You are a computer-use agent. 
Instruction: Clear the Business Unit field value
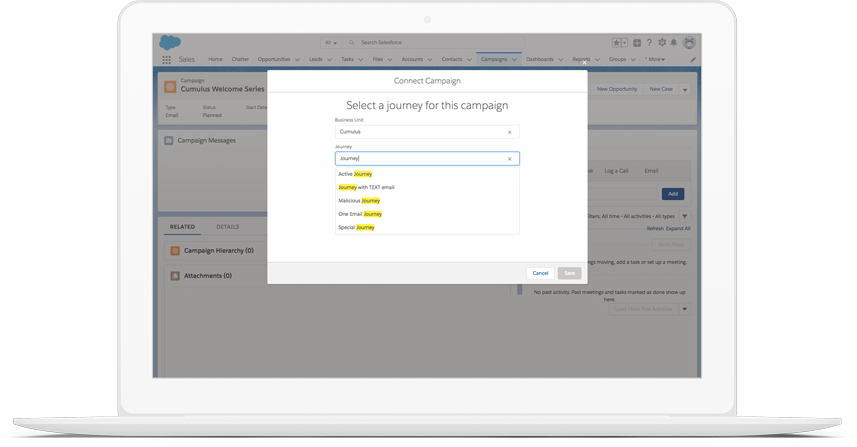tap(509, 132)
